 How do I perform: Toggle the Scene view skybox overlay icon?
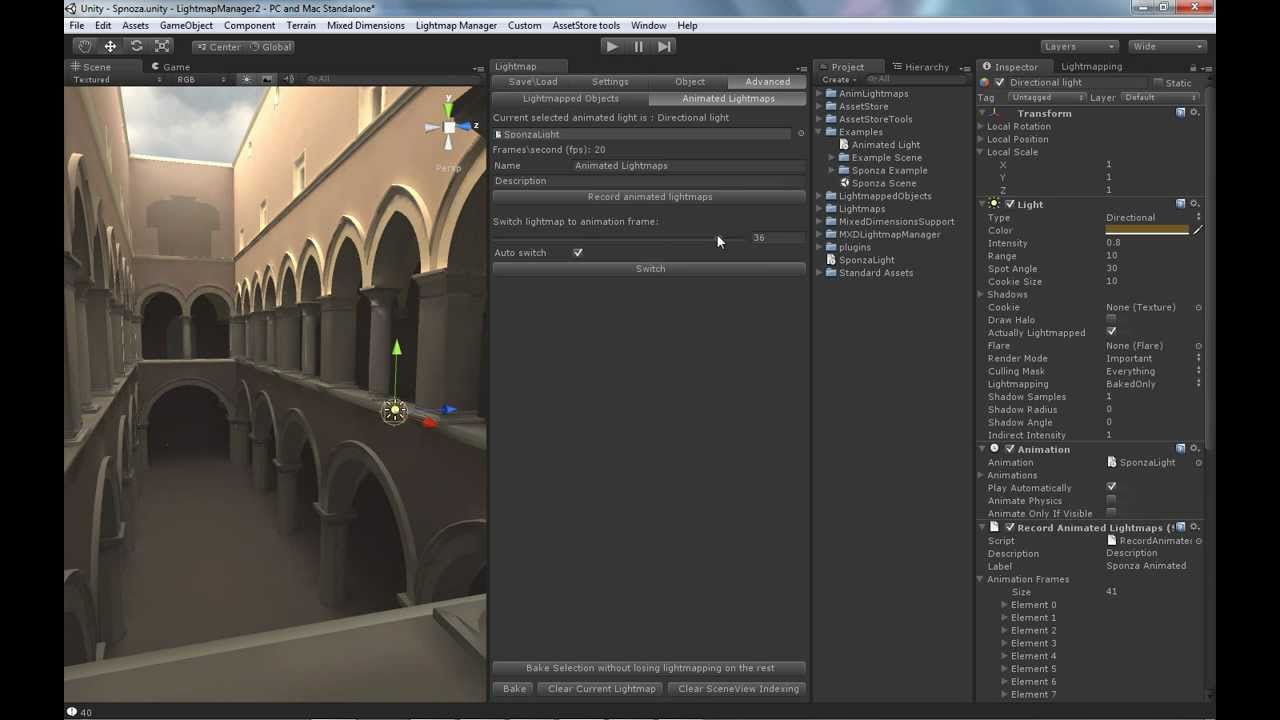coord(267,79)
